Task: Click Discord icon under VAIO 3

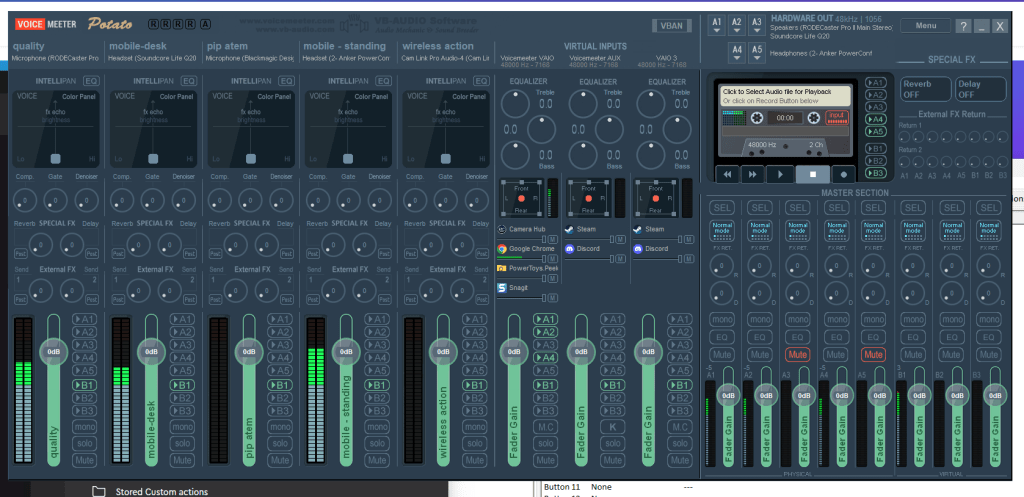Action: pyautogui.click(x=637, y=249)
